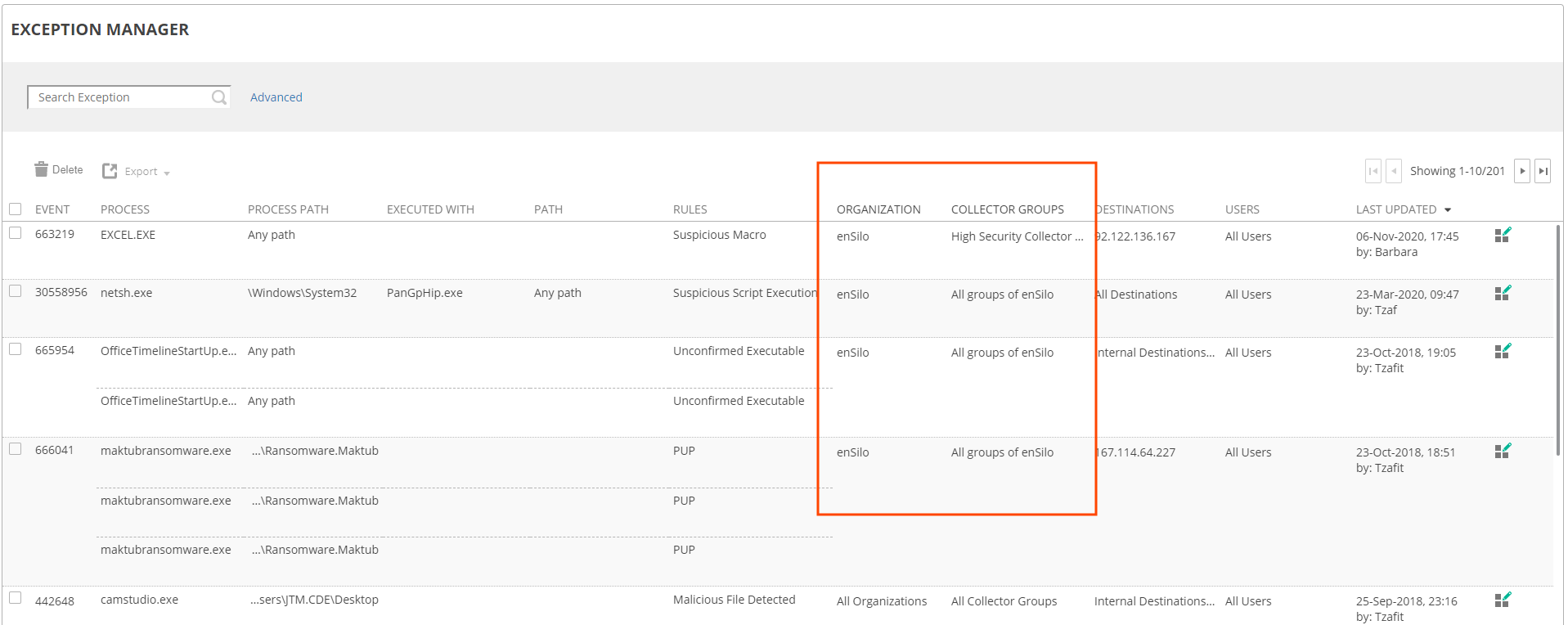Open edit icon for event 663219

pos(1503,236)
